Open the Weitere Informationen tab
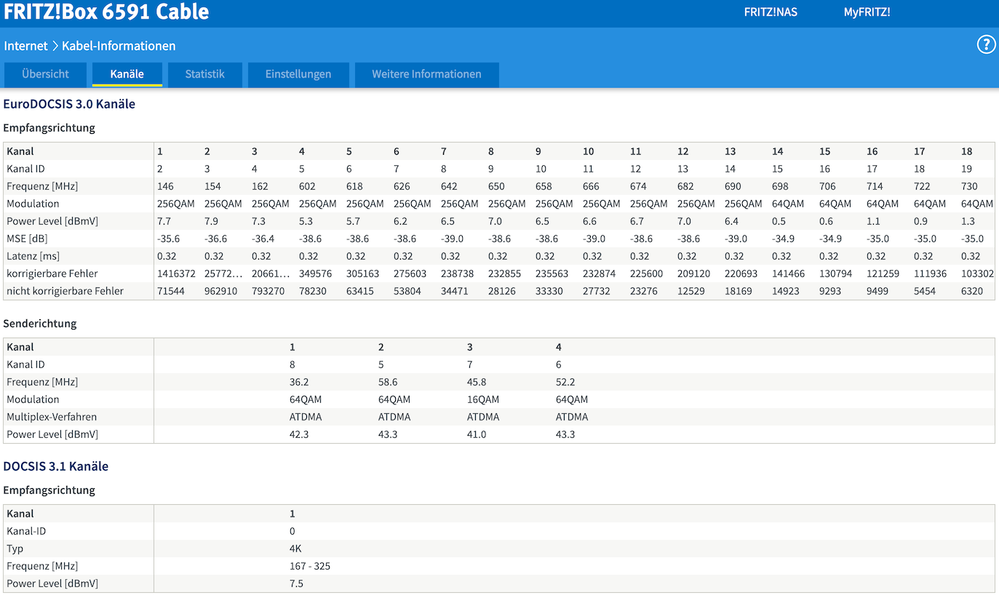 tap(426, 75)
